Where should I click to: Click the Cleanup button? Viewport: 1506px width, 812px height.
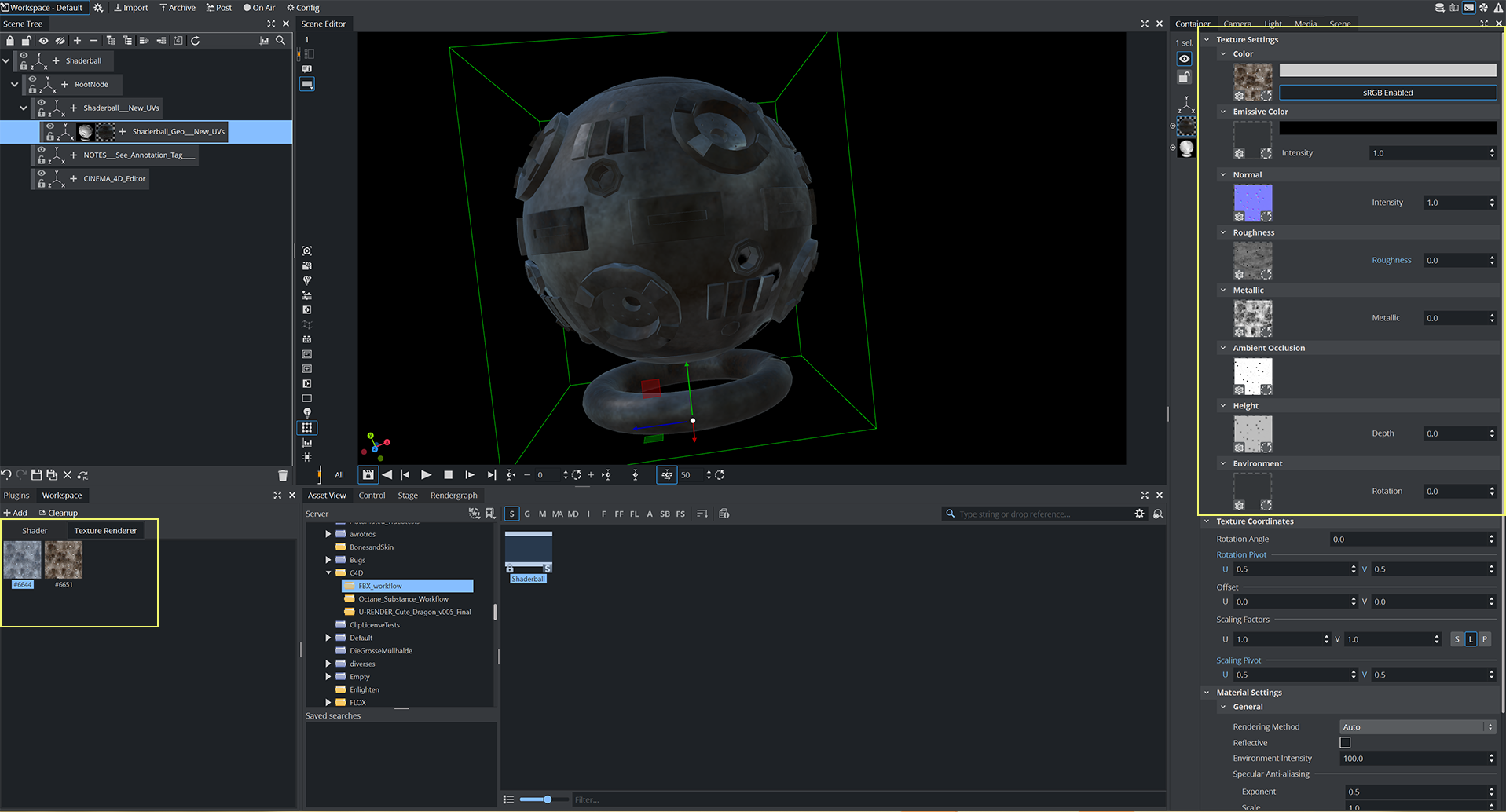(59, 513)
